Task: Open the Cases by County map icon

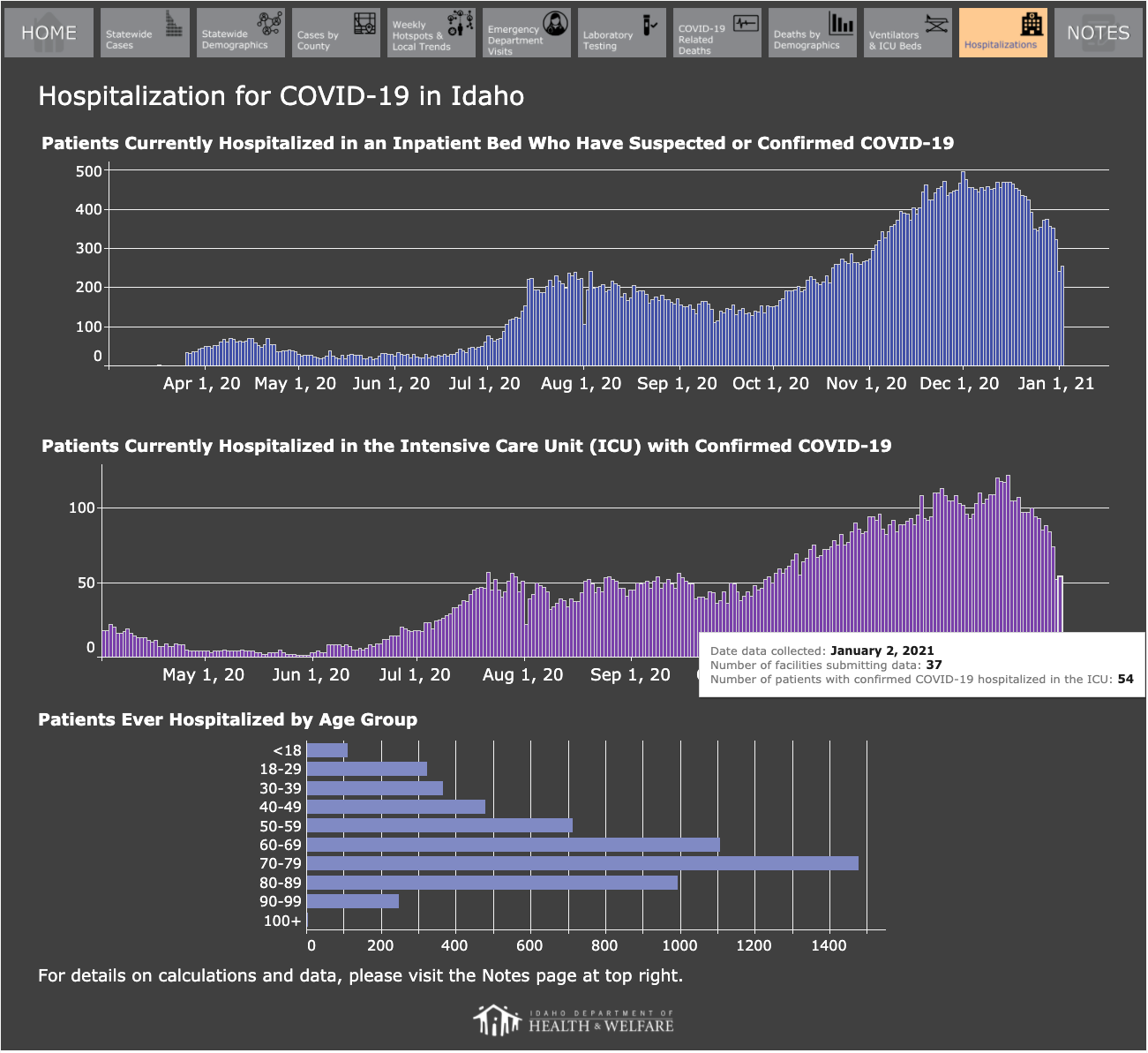Action: coord(364,24)
